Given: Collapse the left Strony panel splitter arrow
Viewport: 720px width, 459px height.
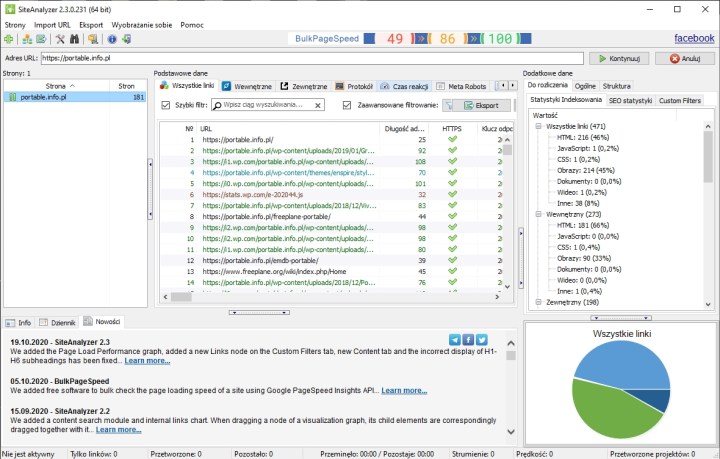Looking at the screenshot, I should pos(150,190).
